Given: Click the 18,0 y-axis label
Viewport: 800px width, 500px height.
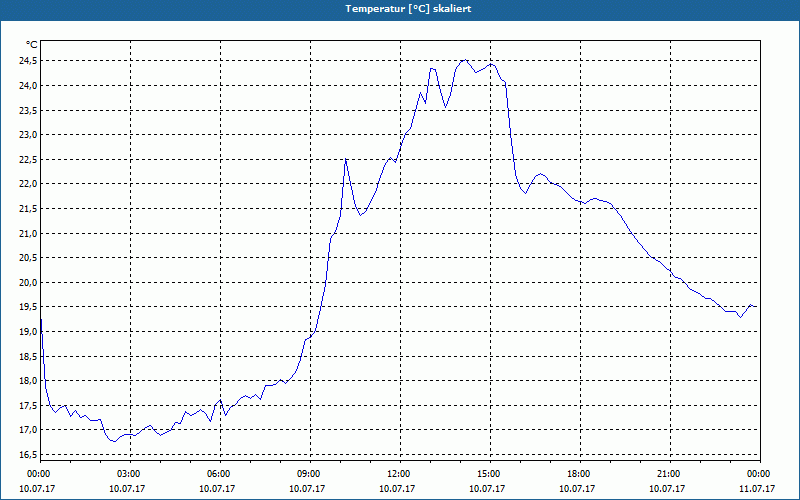Looking at the screenshot, I should pos(27,381).
